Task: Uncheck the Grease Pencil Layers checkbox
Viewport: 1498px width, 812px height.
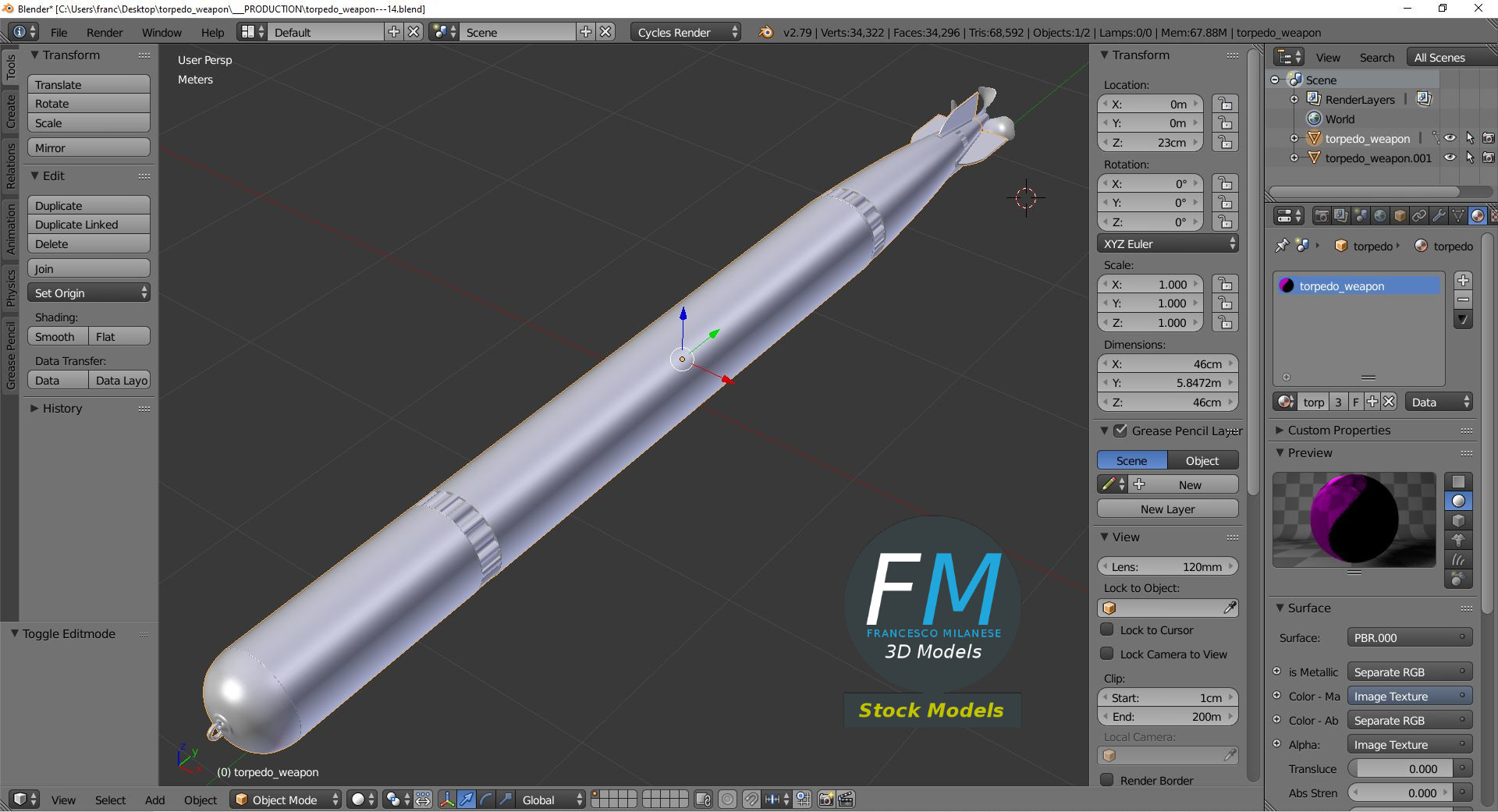Action: [1120, 431]
